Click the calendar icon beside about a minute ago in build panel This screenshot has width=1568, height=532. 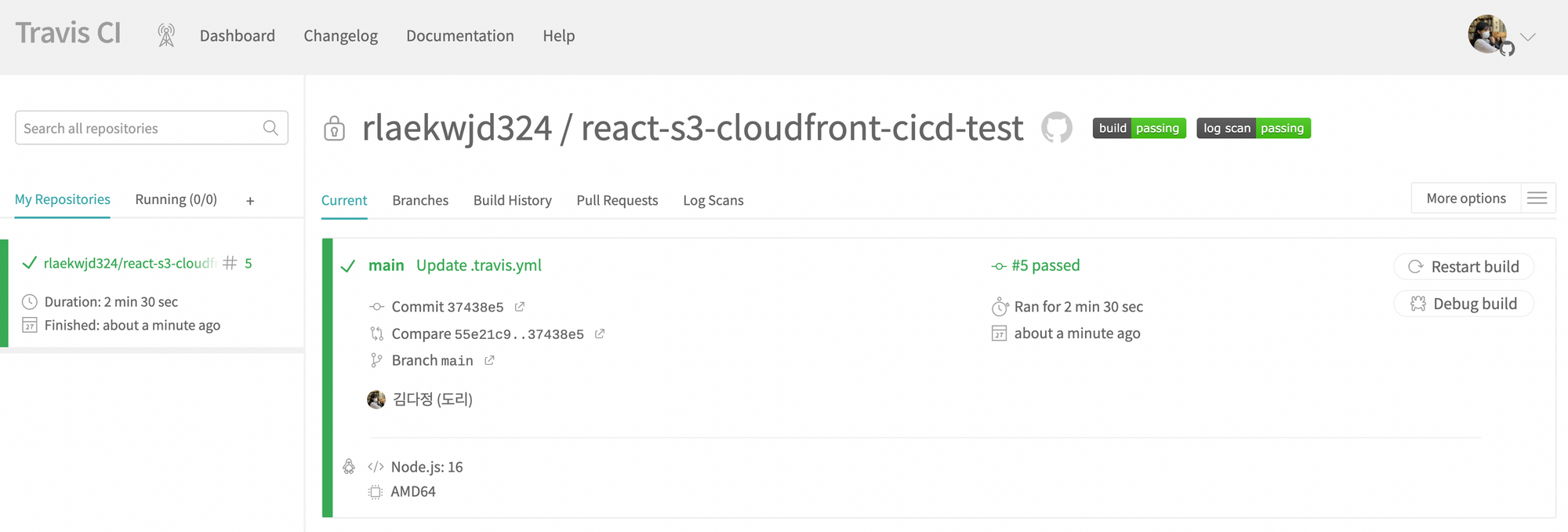tap(1000, 333)
